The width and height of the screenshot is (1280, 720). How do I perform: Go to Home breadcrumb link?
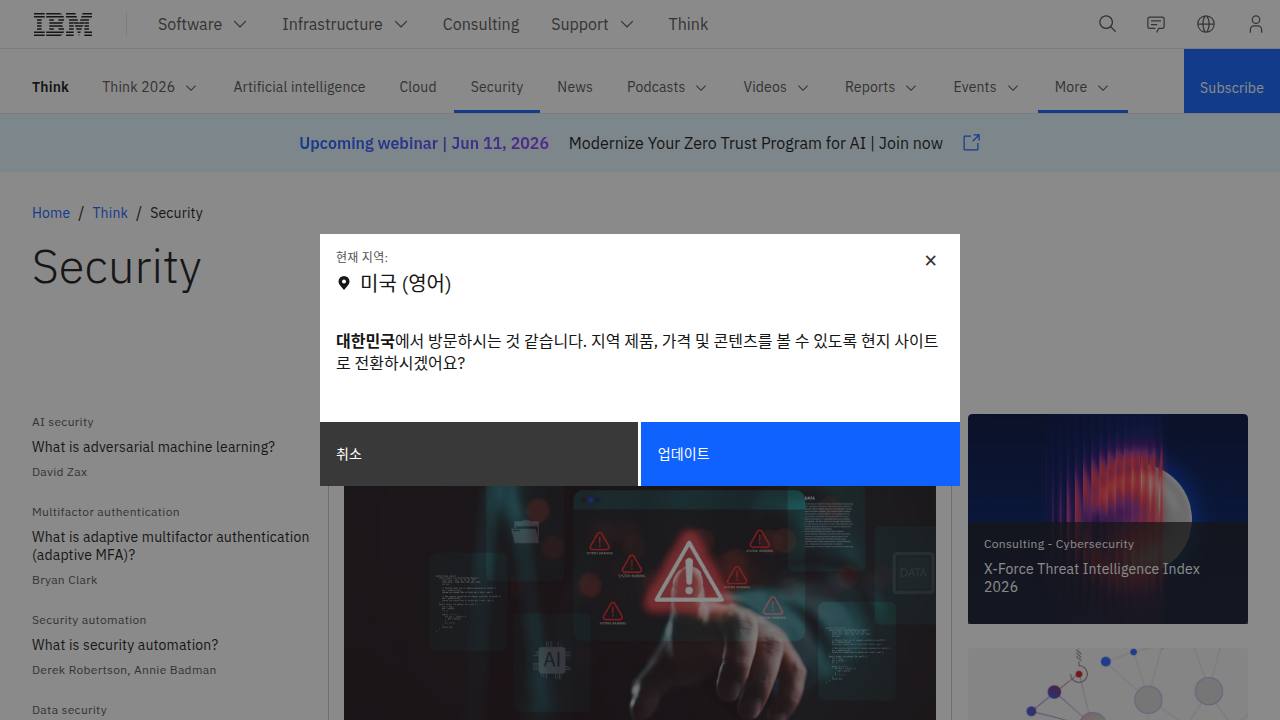51,213
